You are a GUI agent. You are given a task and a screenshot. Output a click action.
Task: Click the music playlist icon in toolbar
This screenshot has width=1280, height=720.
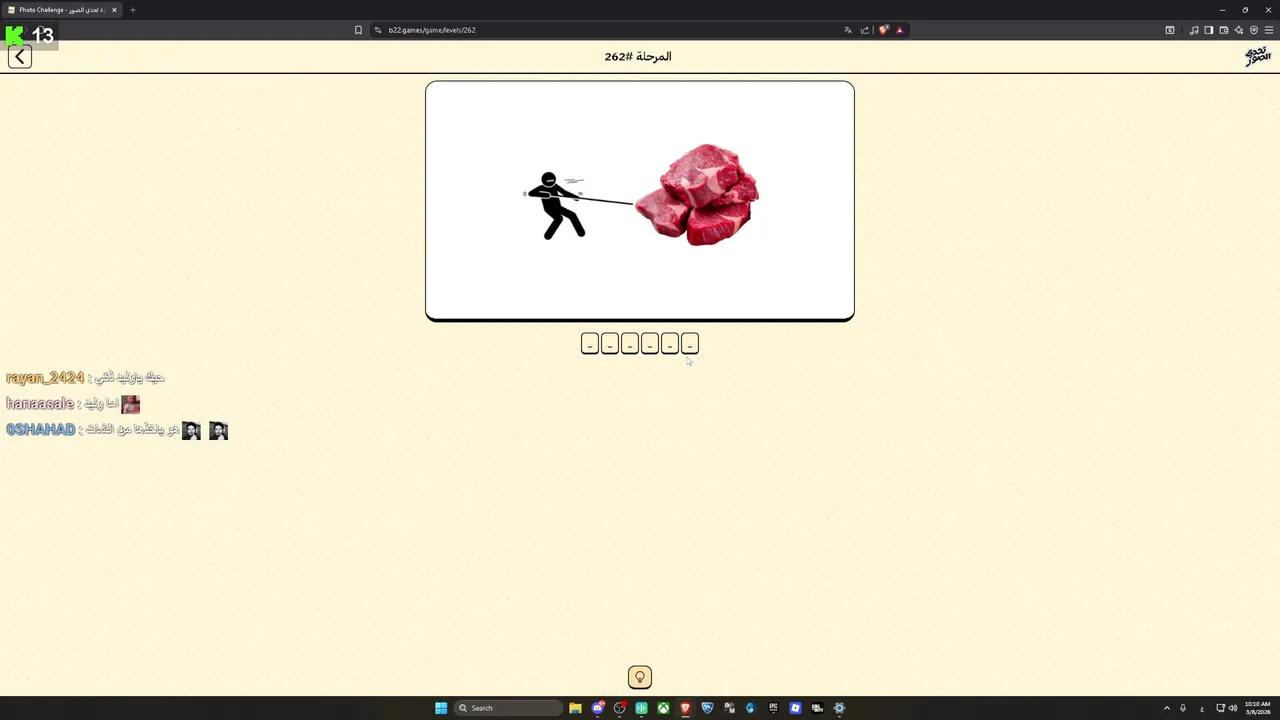(1194, 30)
